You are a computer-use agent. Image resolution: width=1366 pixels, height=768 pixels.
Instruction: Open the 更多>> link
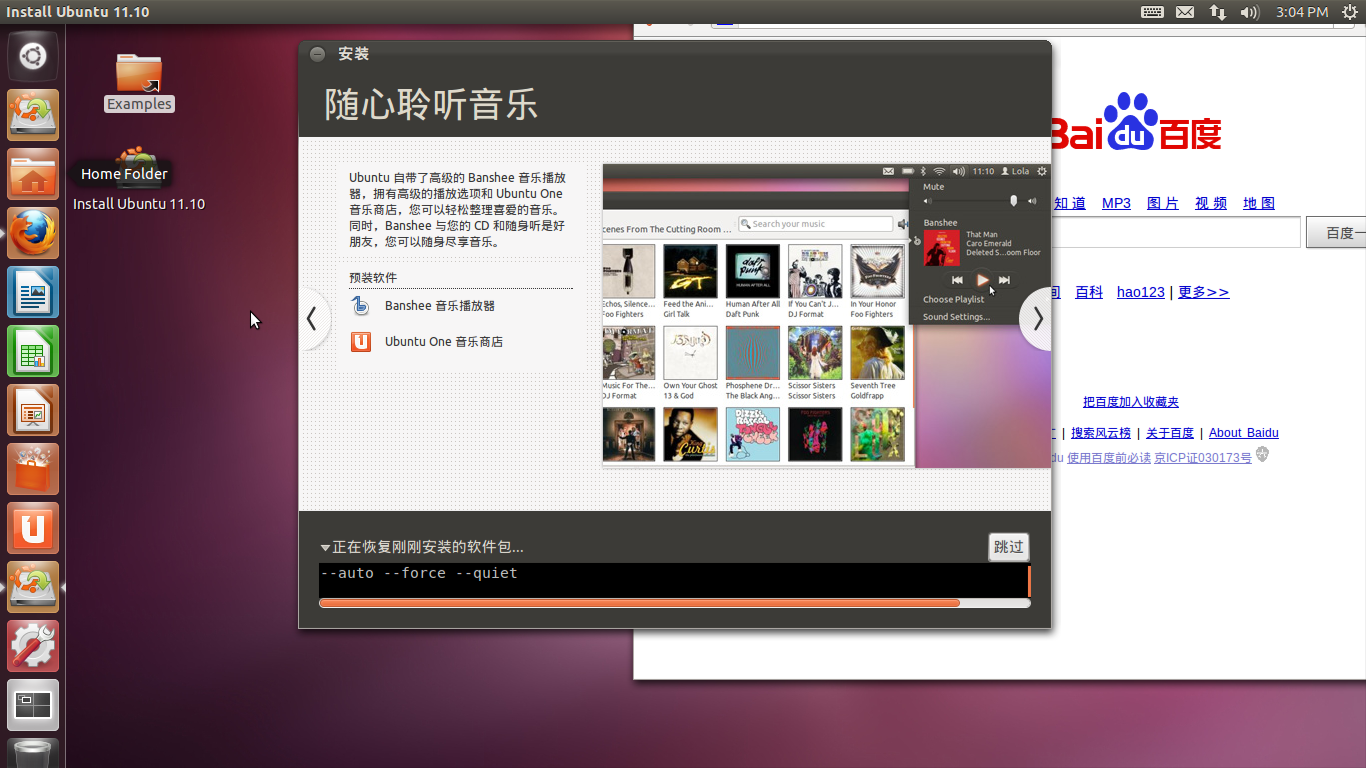tap(1203, 292)
